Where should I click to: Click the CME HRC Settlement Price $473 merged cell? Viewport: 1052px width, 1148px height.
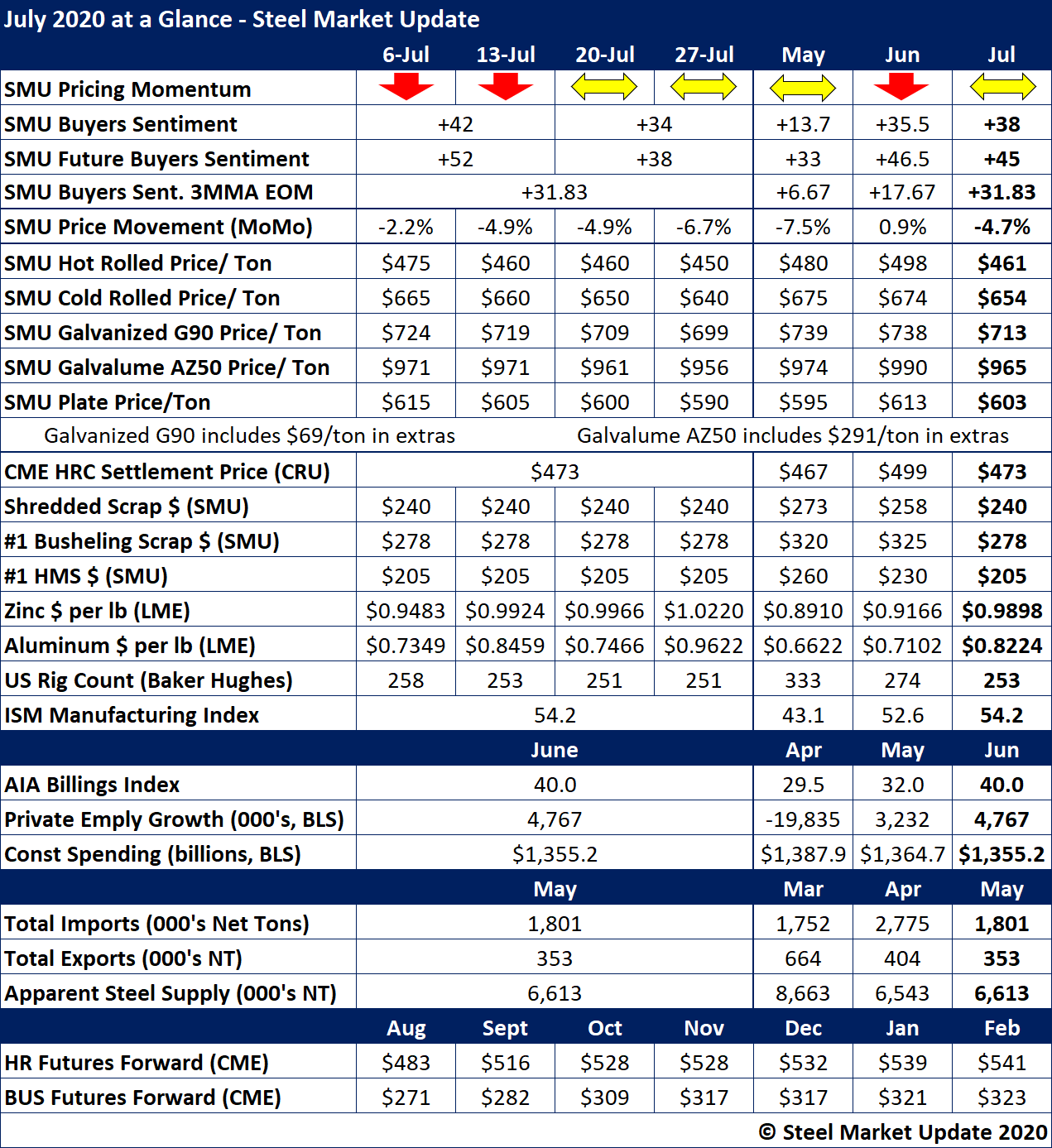[x=555, y=472]
